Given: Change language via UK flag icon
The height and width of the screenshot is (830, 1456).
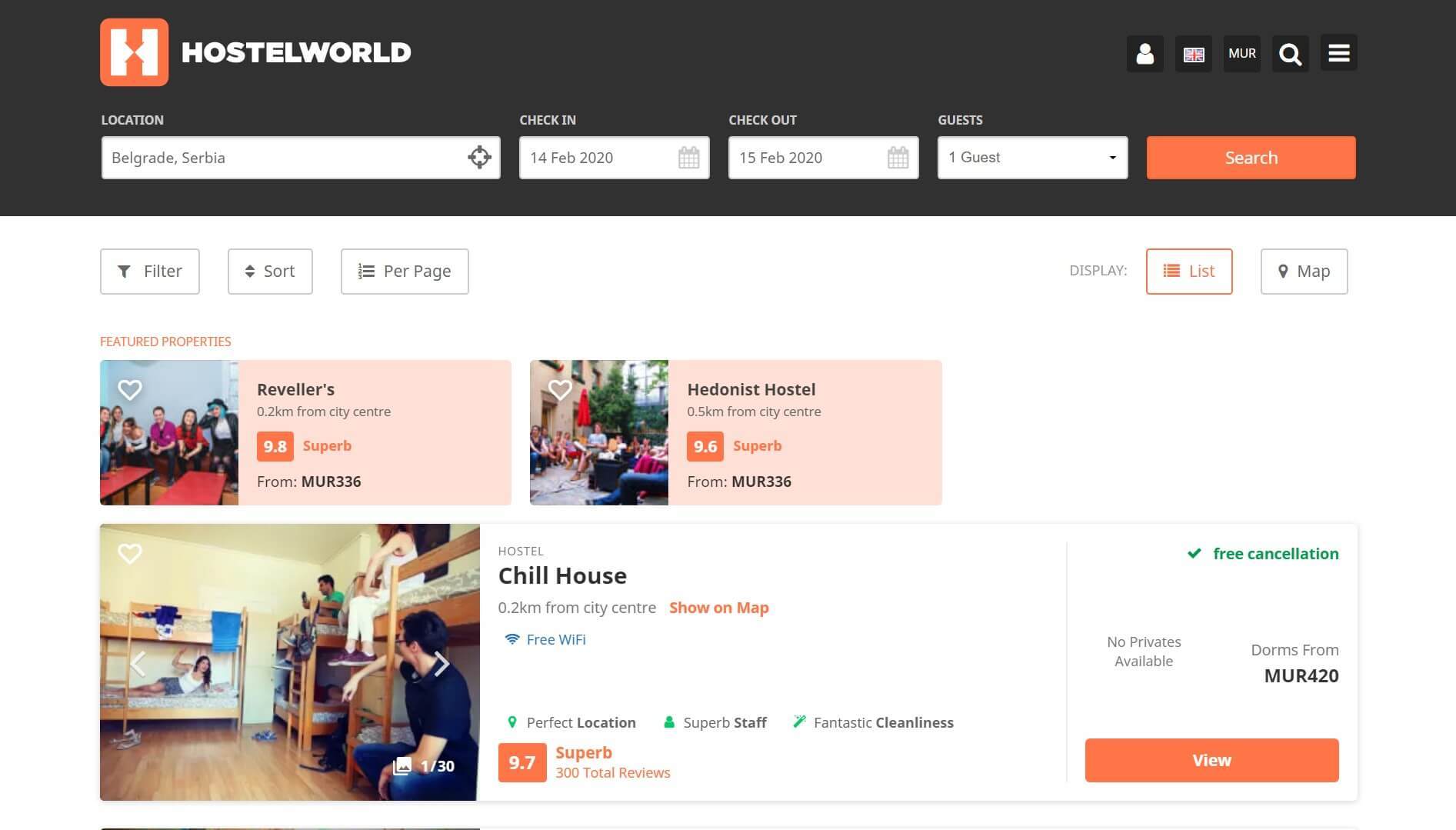Looking at the screenshot, I should tap(1193, 54).
